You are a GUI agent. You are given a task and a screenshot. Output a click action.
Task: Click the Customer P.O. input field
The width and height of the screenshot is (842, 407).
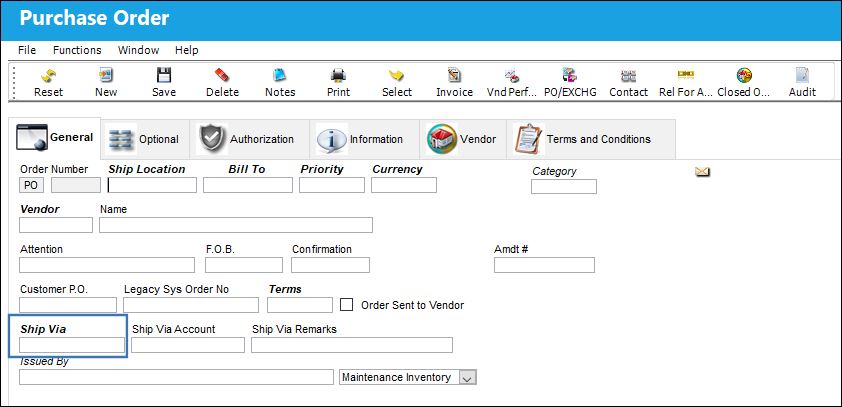point(68,305)
